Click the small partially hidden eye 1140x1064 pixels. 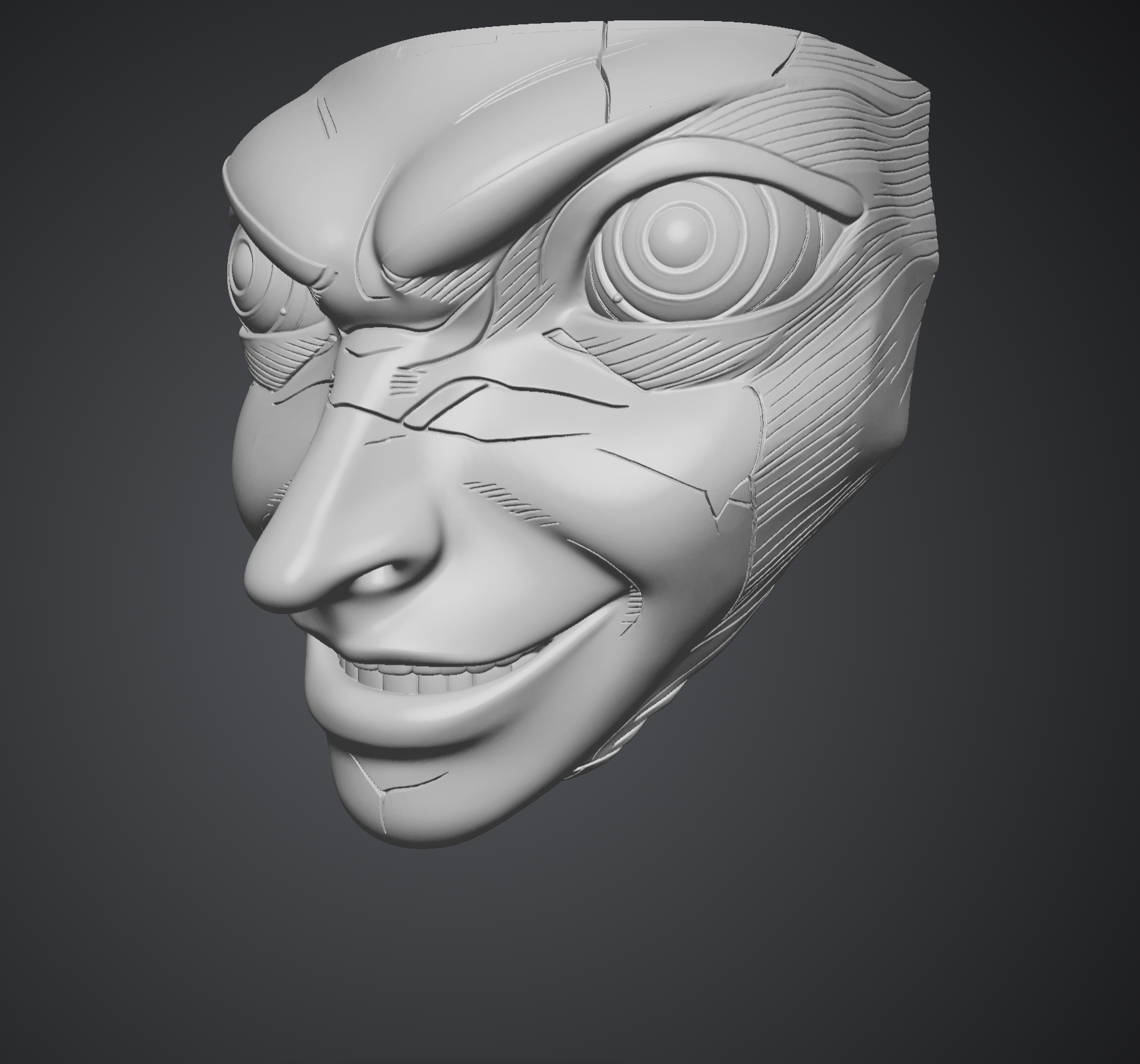(x=248, y=269)
